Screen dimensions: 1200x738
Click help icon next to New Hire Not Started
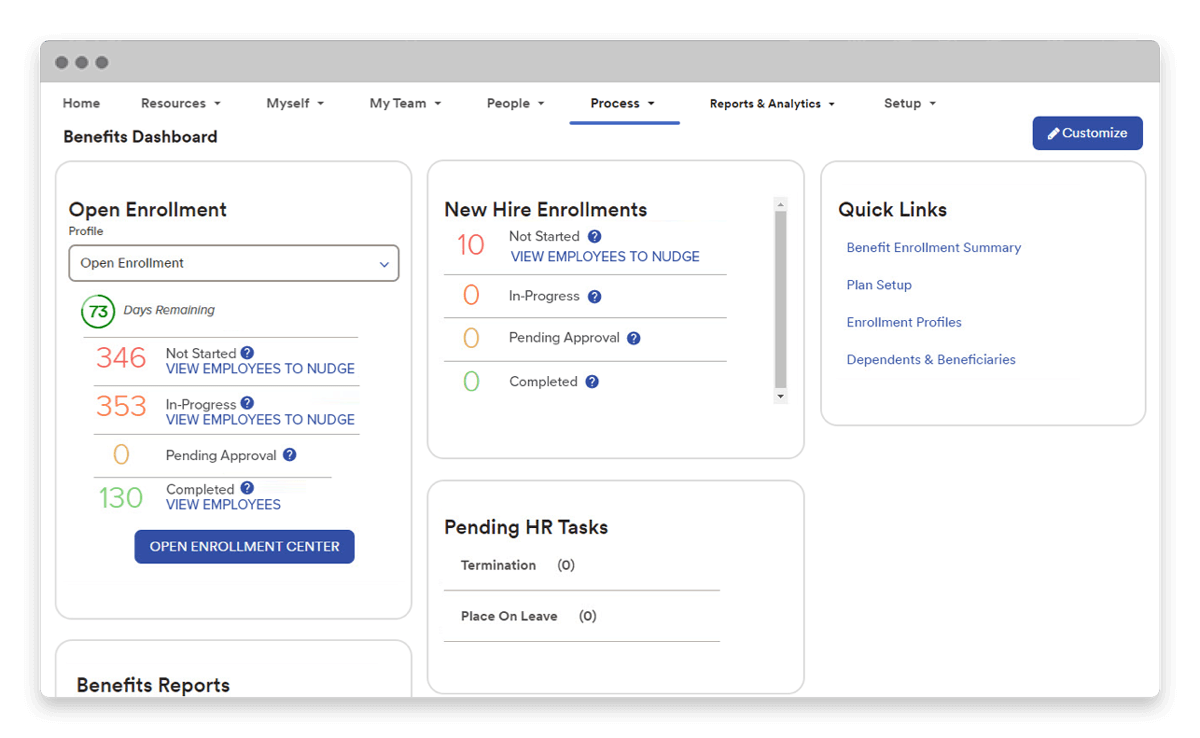pyautogui.click(x=594, y=237)
